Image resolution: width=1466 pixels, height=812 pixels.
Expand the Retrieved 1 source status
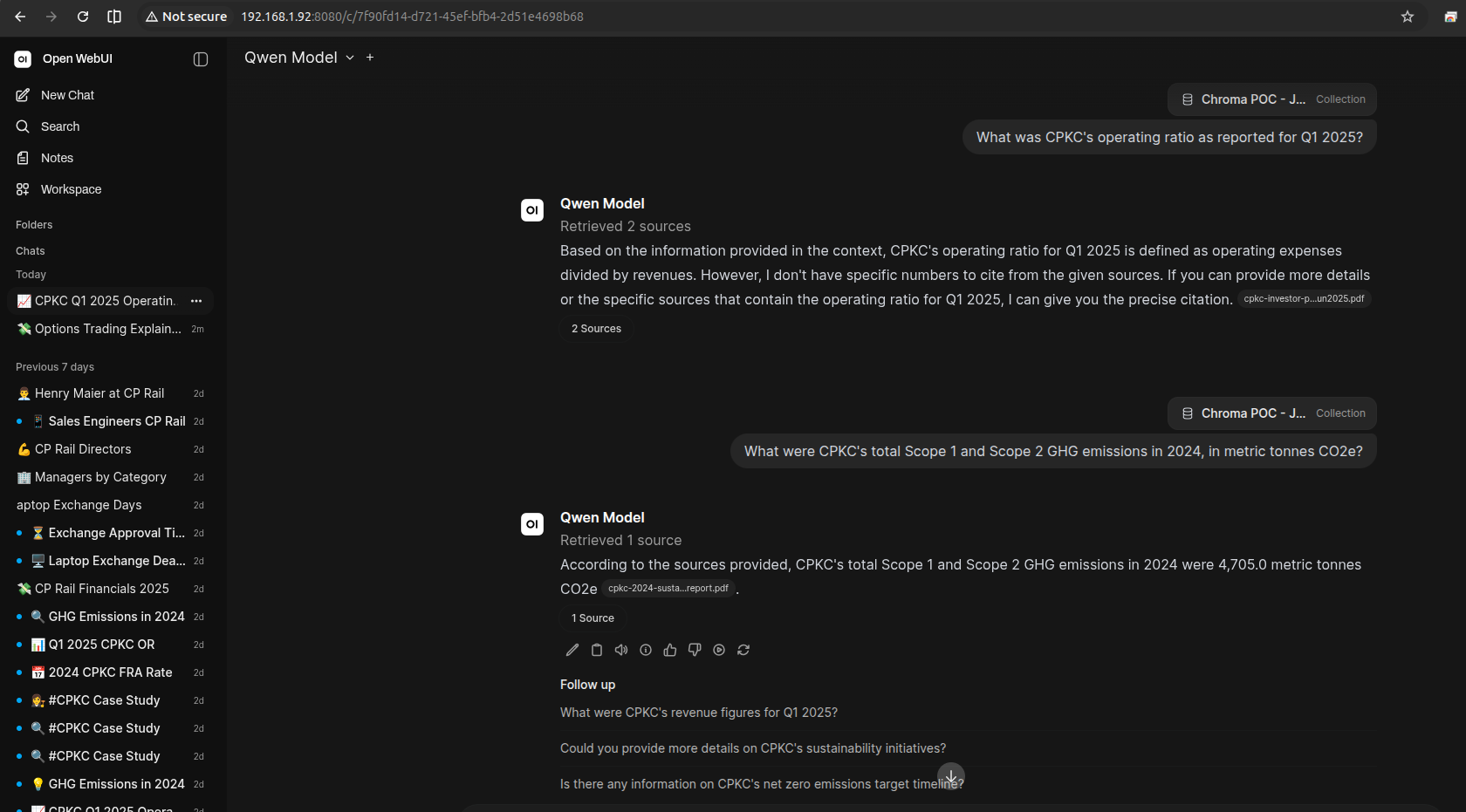pos(621,541)
